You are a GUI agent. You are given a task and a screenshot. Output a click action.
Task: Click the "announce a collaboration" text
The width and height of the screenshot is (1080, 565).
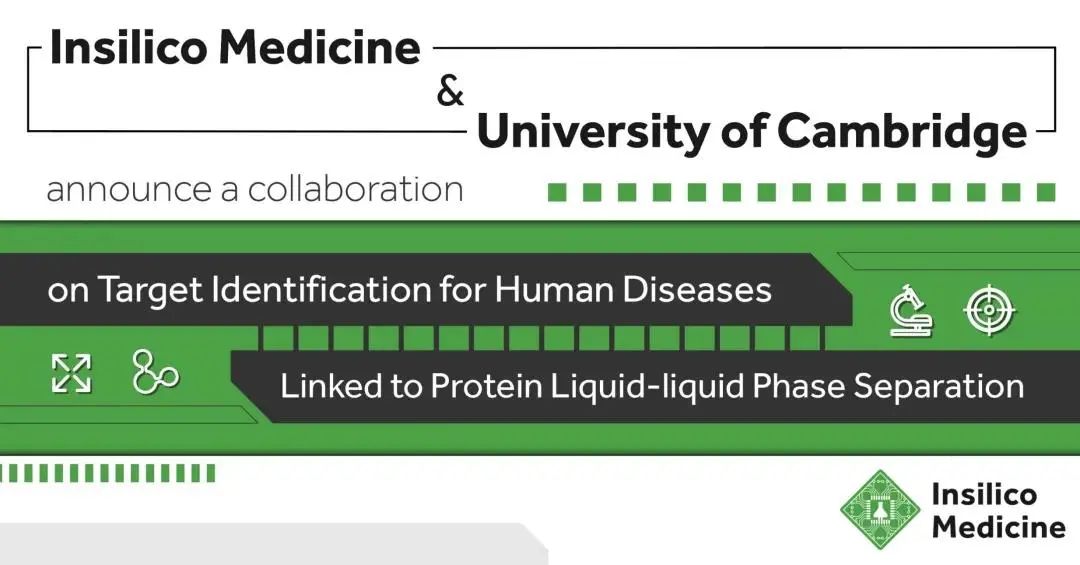pyautogui.click(x=255, y=189)
